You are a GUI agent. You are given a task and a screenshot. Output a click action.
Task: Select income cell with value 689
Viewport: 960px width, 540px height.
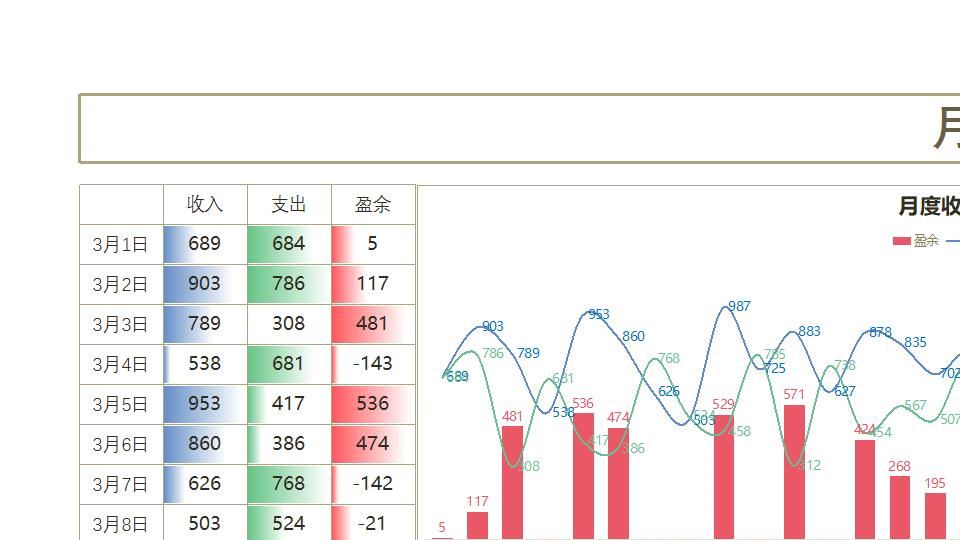point(205,245)
